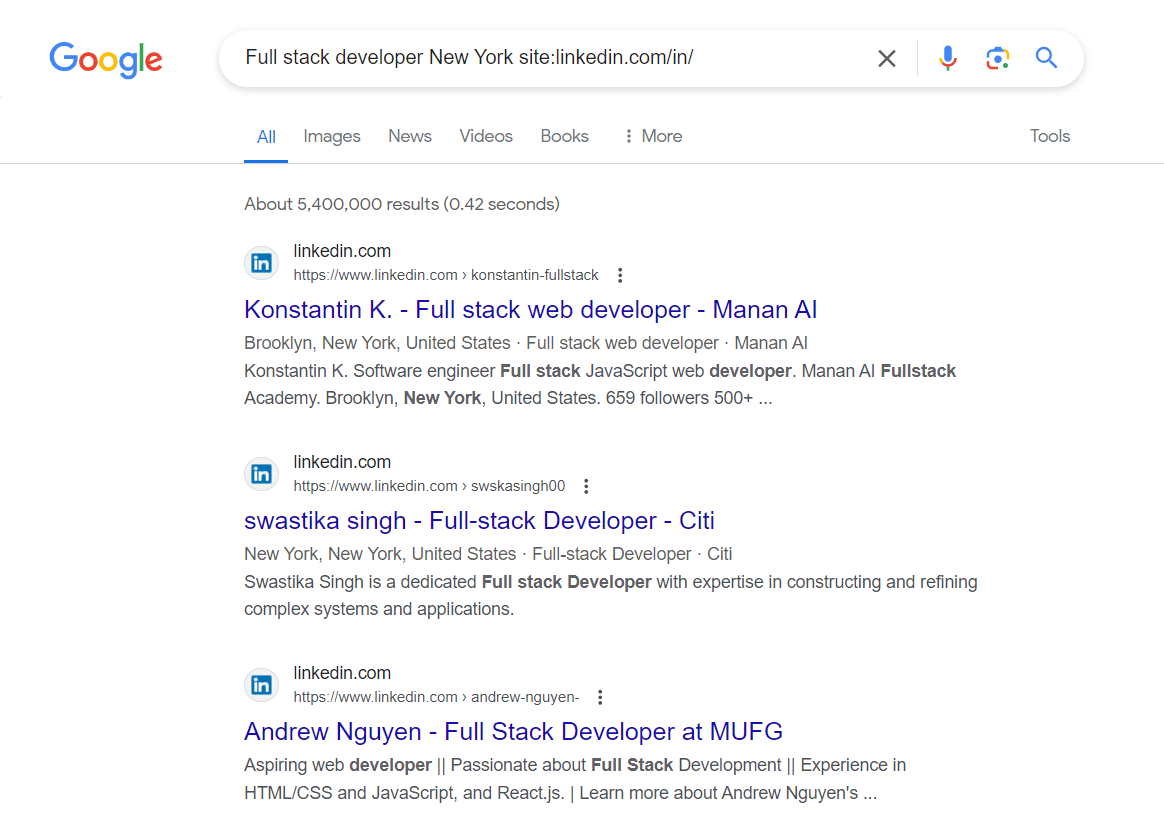Open the Tools filter options

pos(1049,136)
